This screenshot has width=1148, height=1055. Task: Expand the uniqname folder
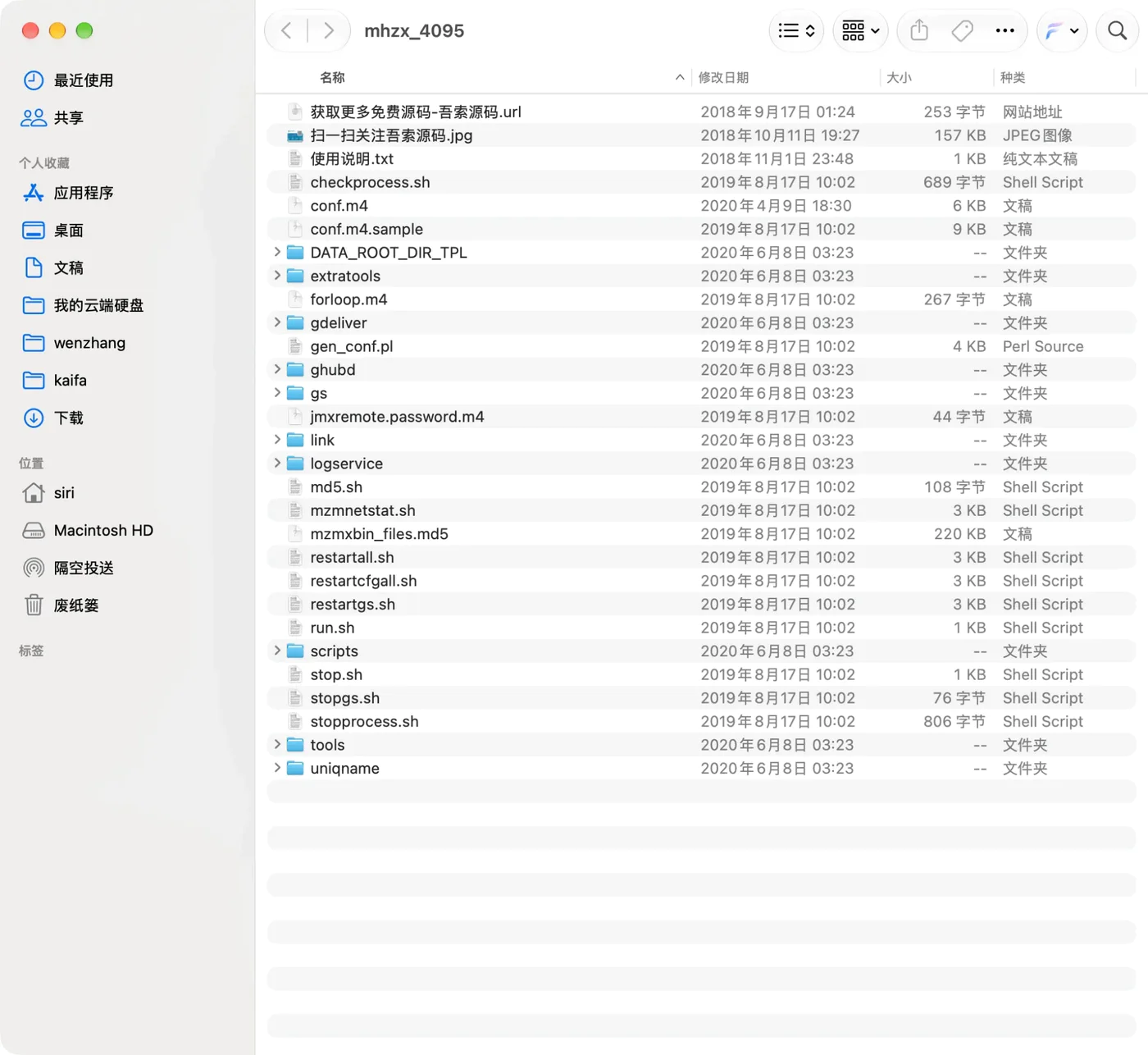pyautogui.click(x=277, y=768)
